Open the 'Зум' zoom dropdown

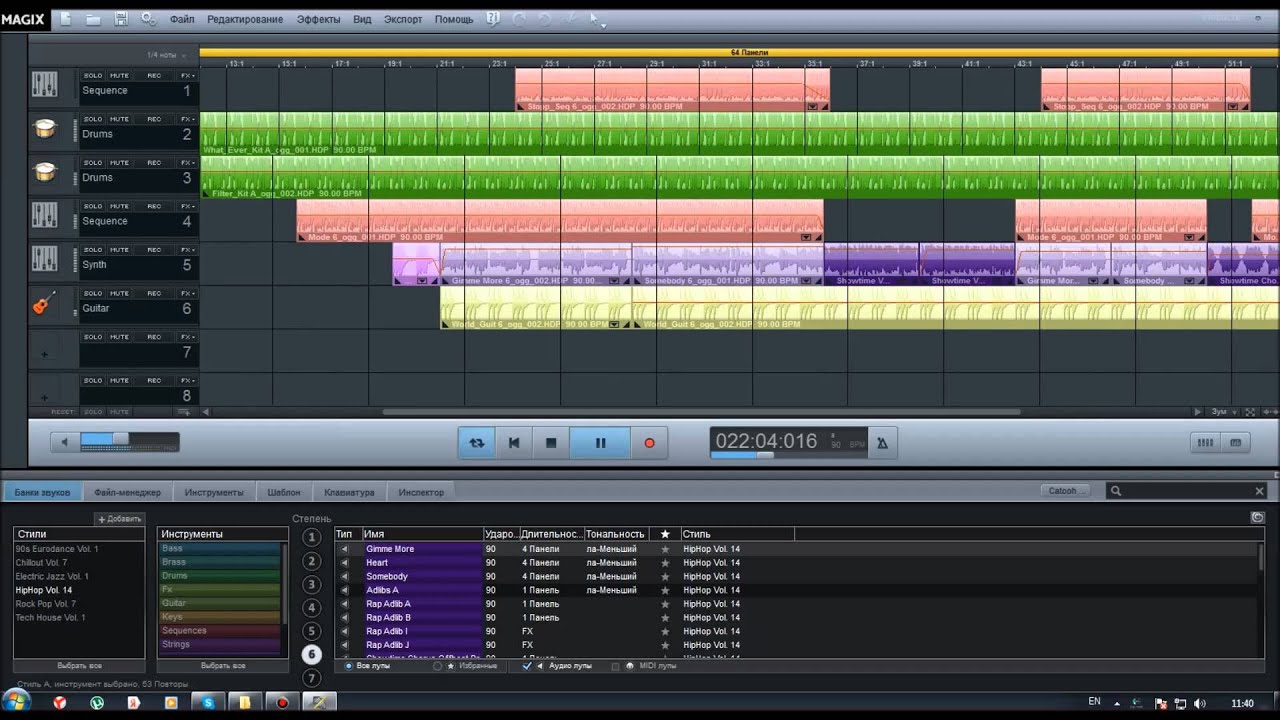1221,412
